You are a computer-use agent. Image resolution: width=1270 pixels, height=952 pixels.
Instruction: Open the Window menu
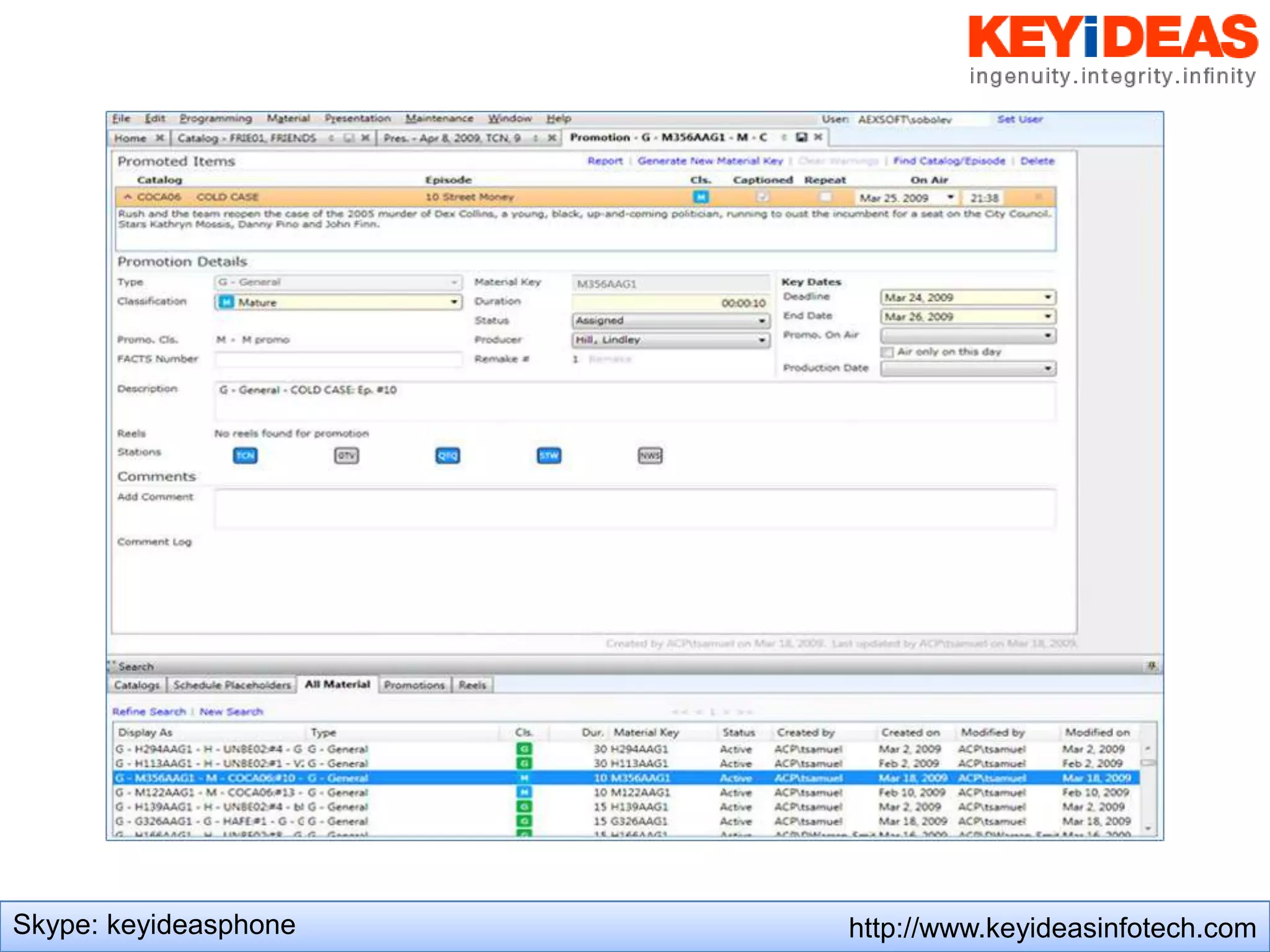pyautogui.click(x=510, y=118)
